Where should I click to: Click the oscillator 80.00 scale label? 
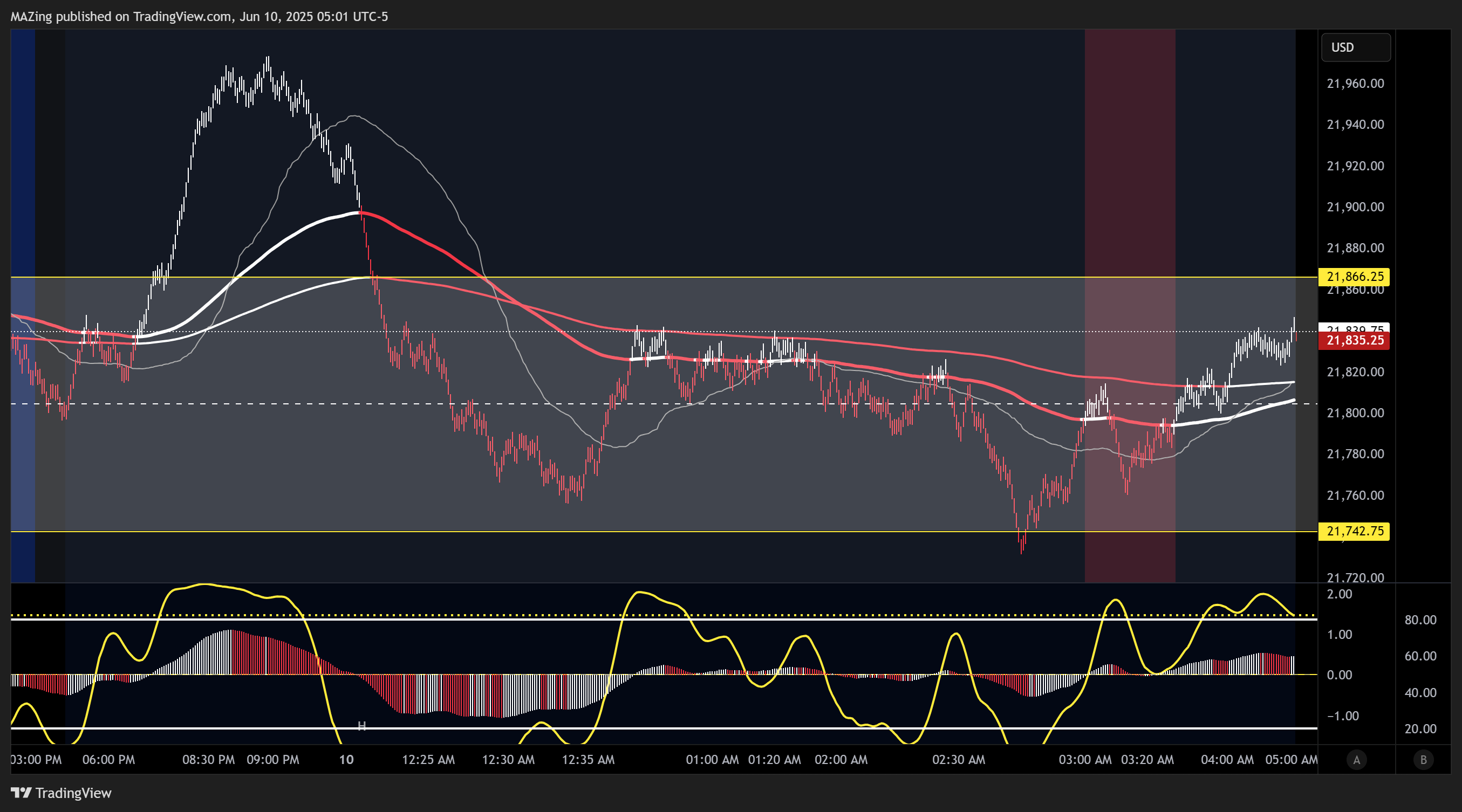pos(1420,620)
